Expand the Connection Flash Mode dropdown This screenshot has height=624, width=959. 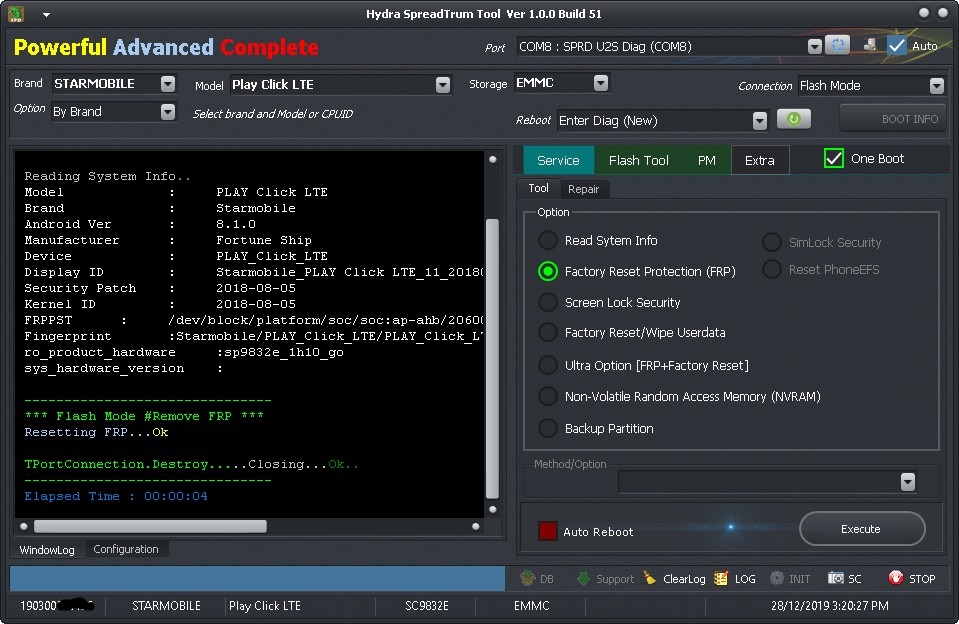[x=937, y=86]
